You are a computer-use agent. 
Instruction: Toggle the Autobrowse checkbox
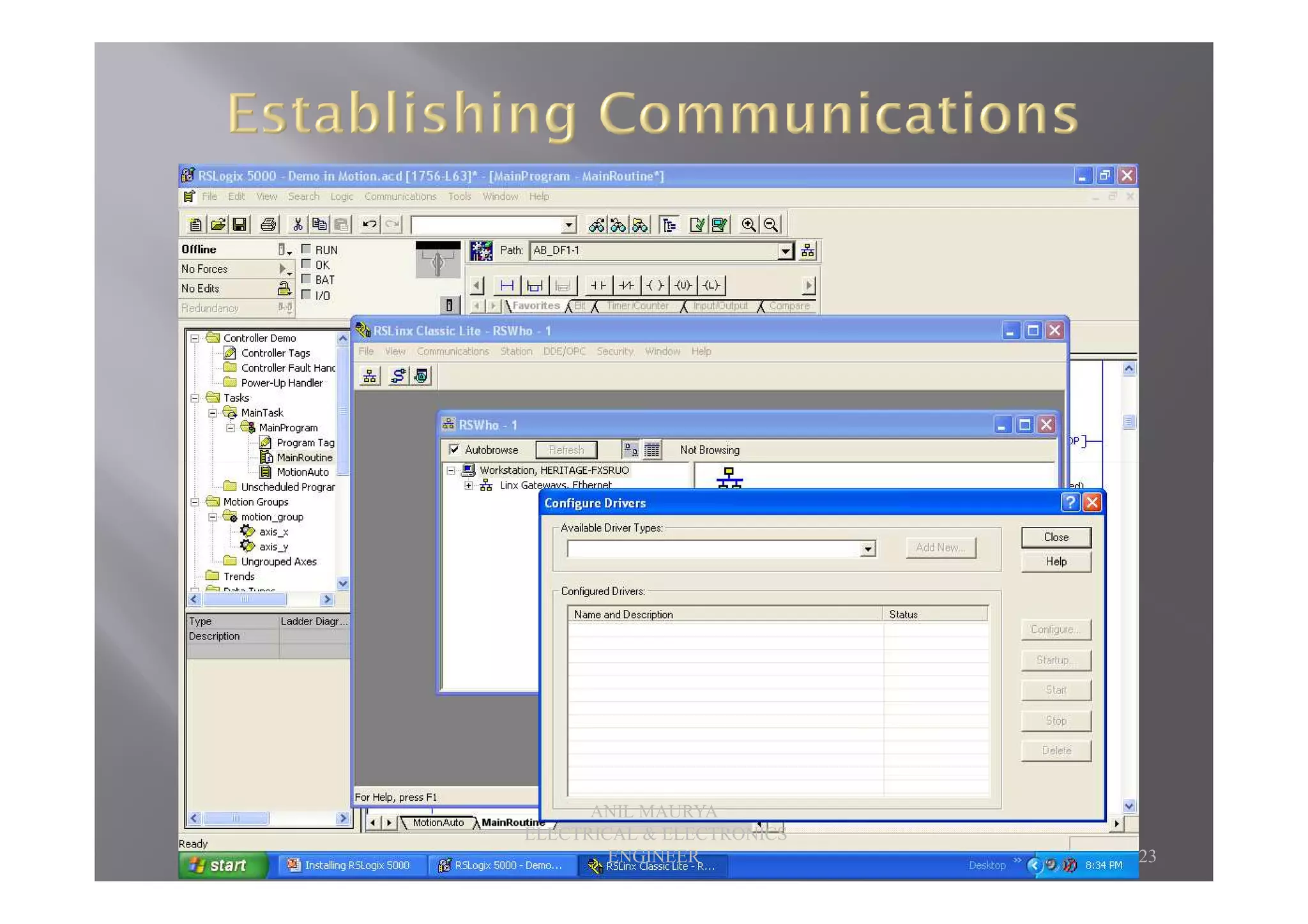[454, 450]
